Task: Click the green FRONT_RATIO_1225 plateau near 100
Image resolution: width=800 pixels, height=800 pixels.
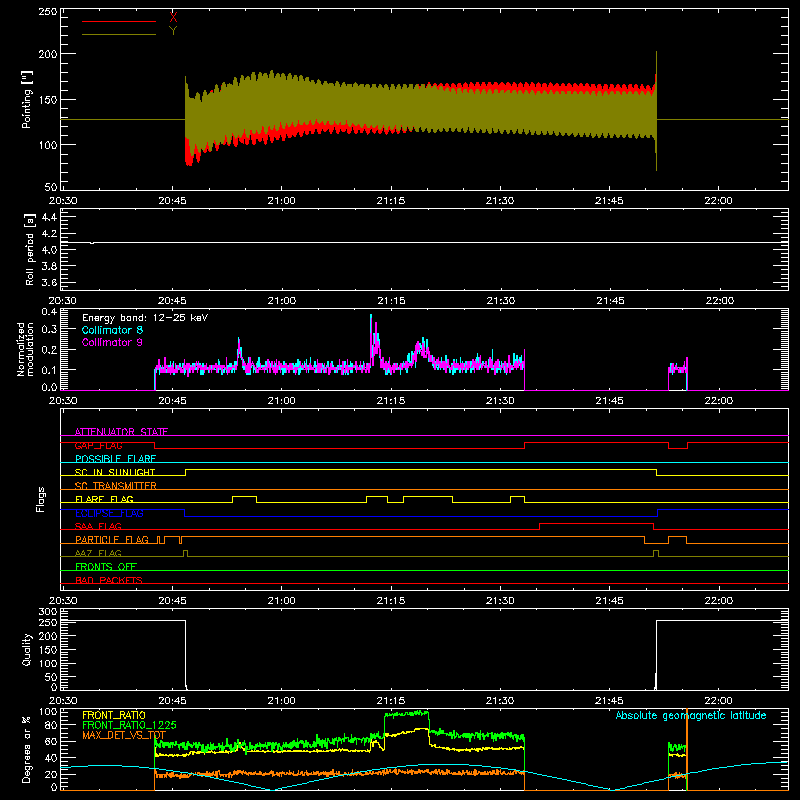Action: pyautogui.click(x=406, y=714)
